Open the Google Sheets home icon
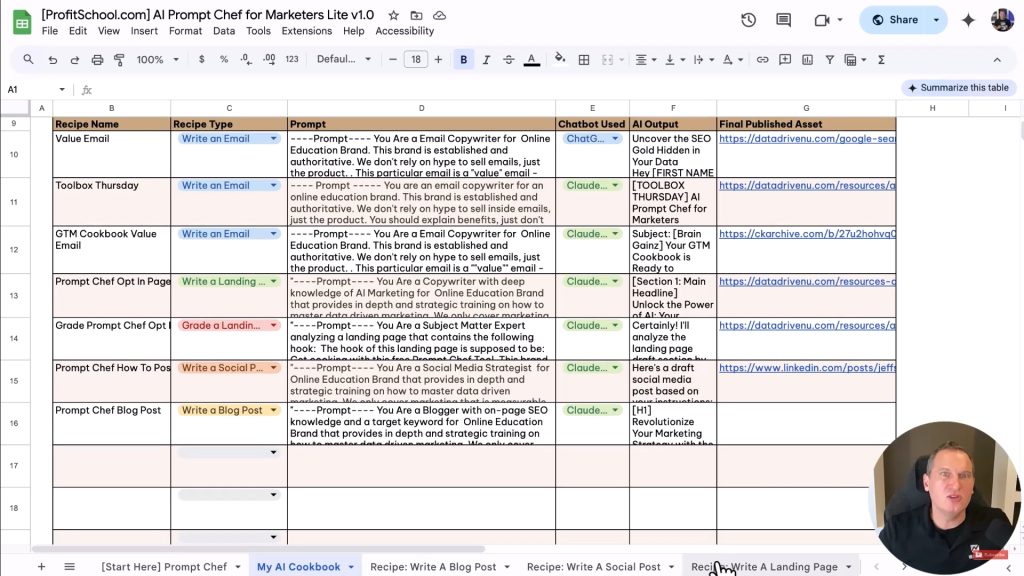The height and width of the screenshot is (576, 1024). (22, 22)
